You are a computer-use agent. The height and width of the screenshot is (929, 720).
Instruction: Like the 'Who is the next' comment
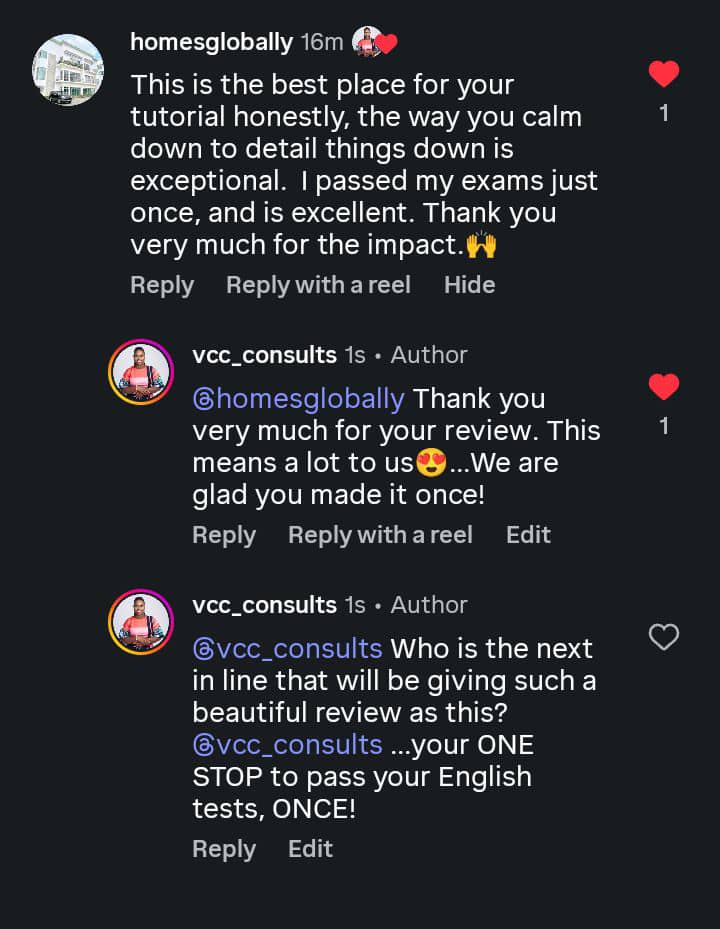(664, 638)
